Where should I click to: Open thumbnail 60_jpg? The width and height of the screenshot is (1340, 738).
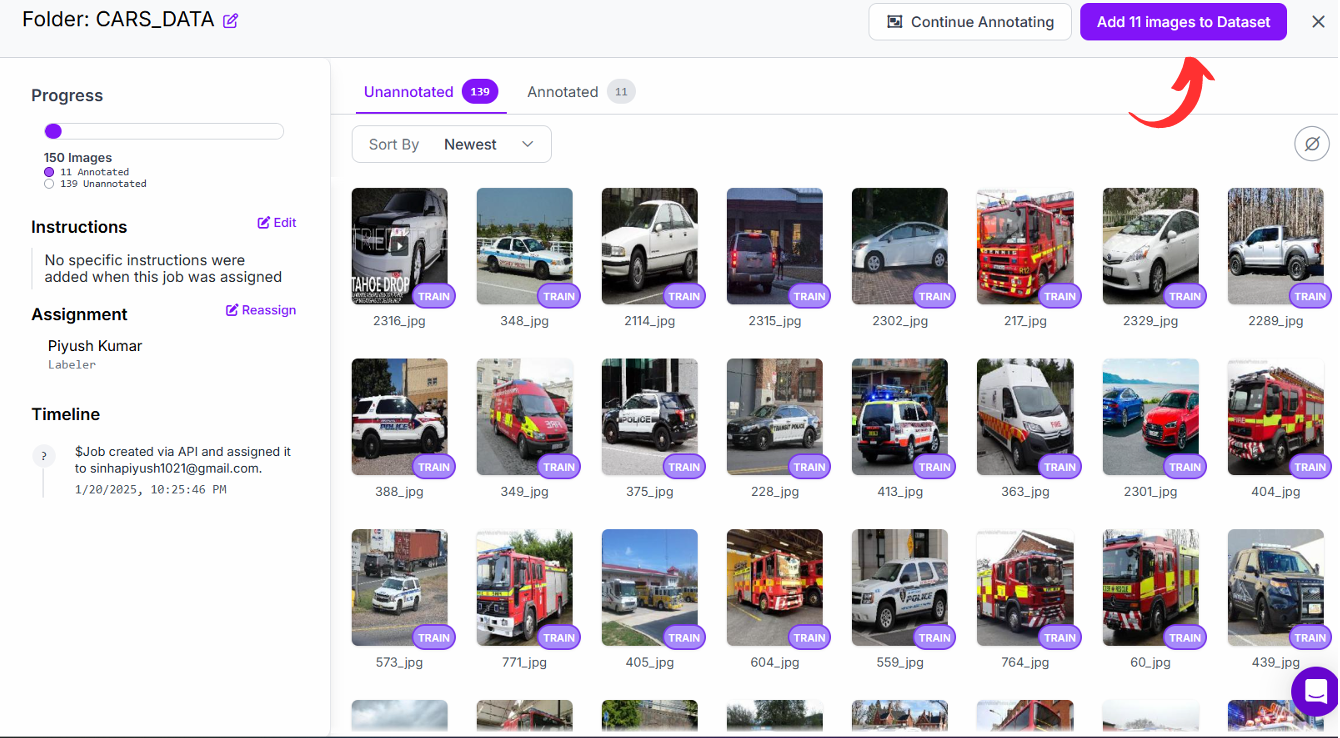[1151, 588]
